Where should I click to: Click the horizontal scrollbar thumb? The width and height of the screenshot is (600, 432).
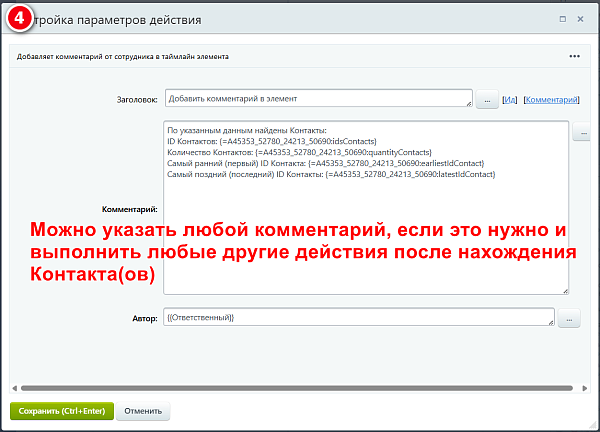[297, 388]
